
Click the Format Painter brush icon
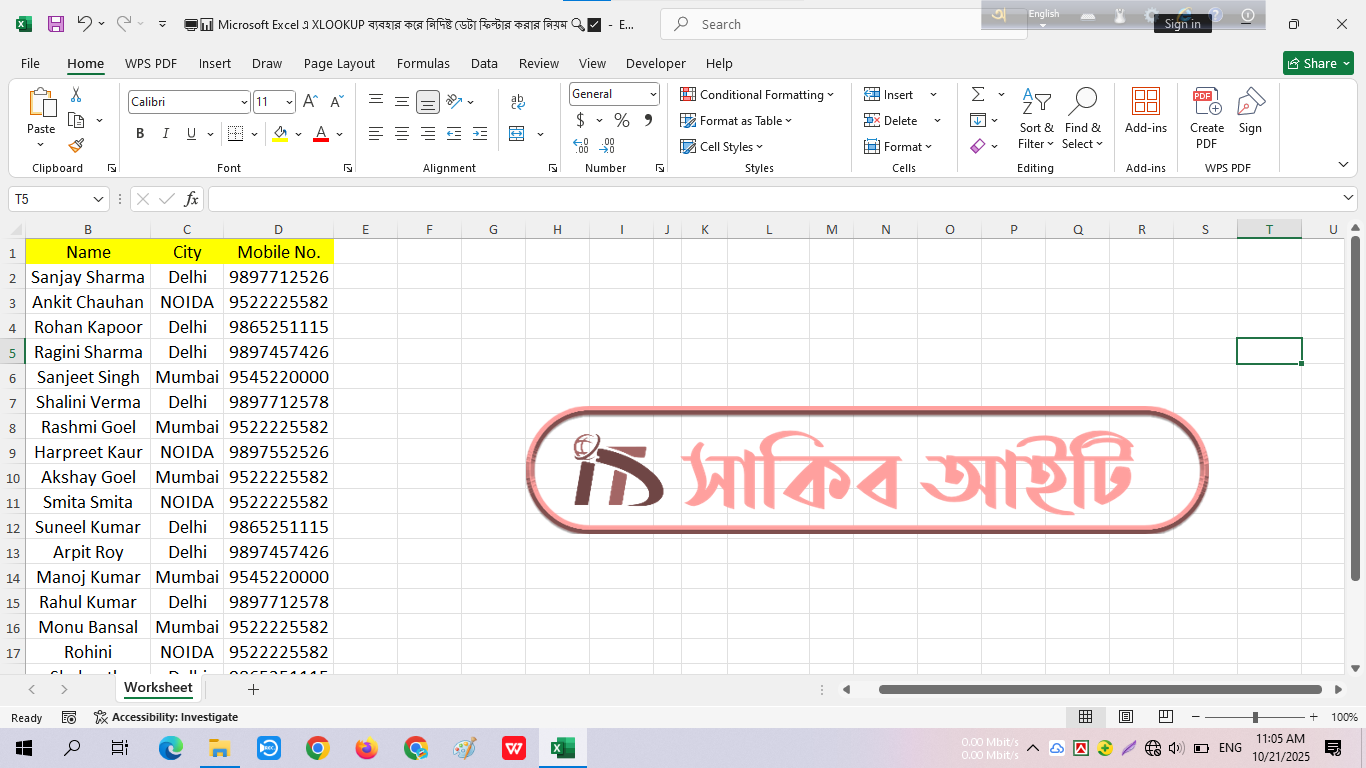pyautogui.click(x=76, y=146)
